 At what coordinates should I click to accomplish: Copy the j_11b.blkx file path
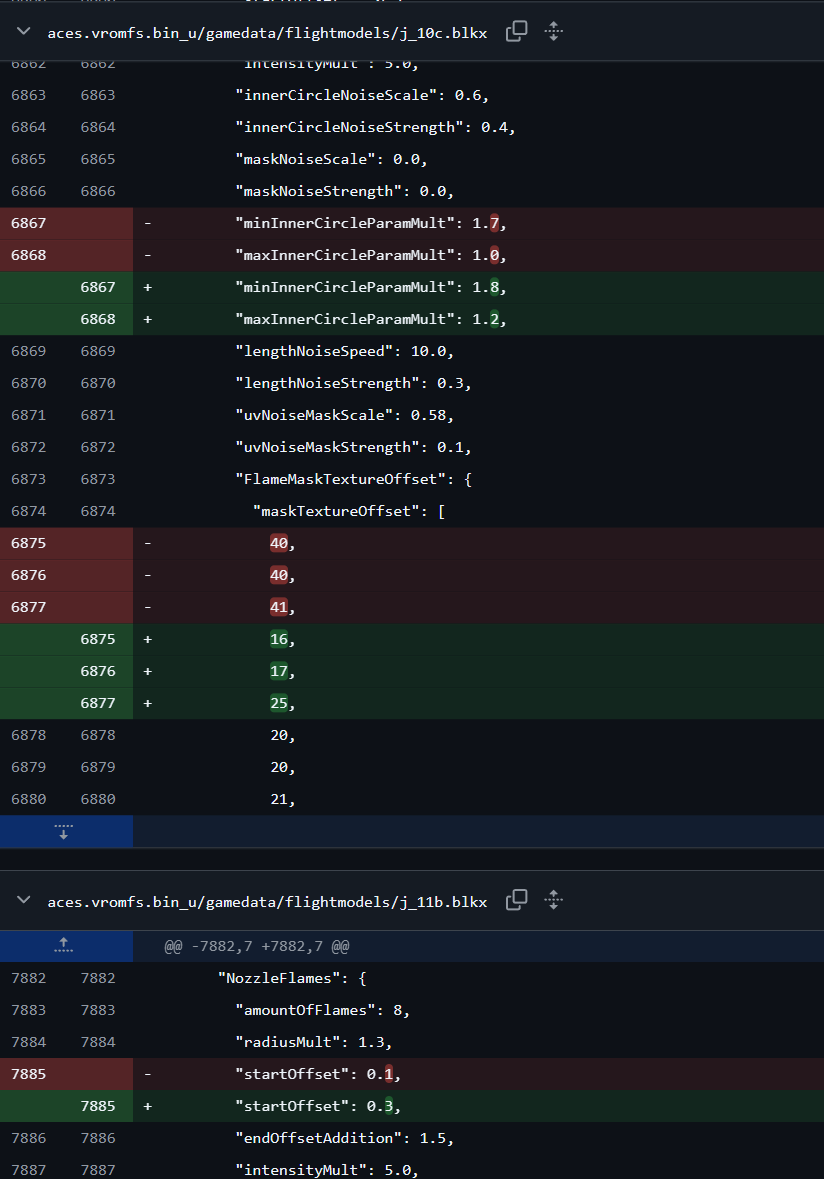tap(516, 900)
